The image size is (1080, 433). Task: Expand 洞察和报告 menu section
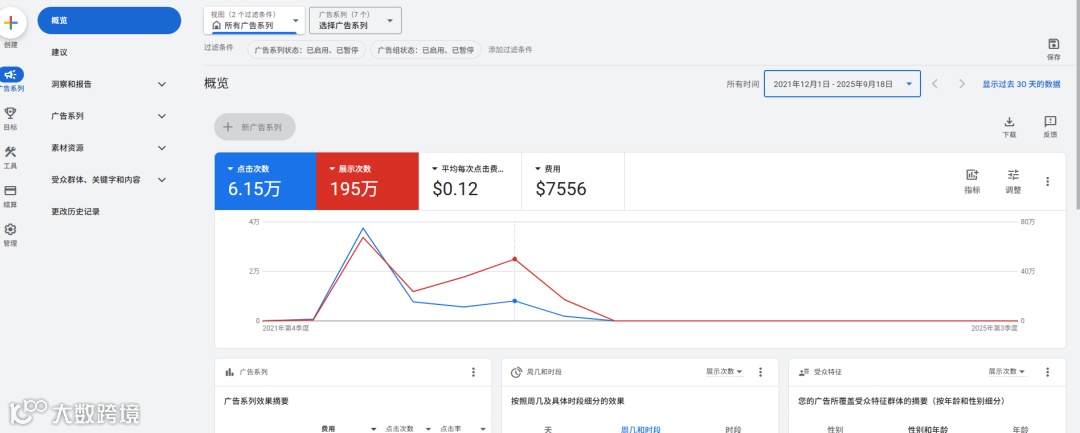point(162,84)
